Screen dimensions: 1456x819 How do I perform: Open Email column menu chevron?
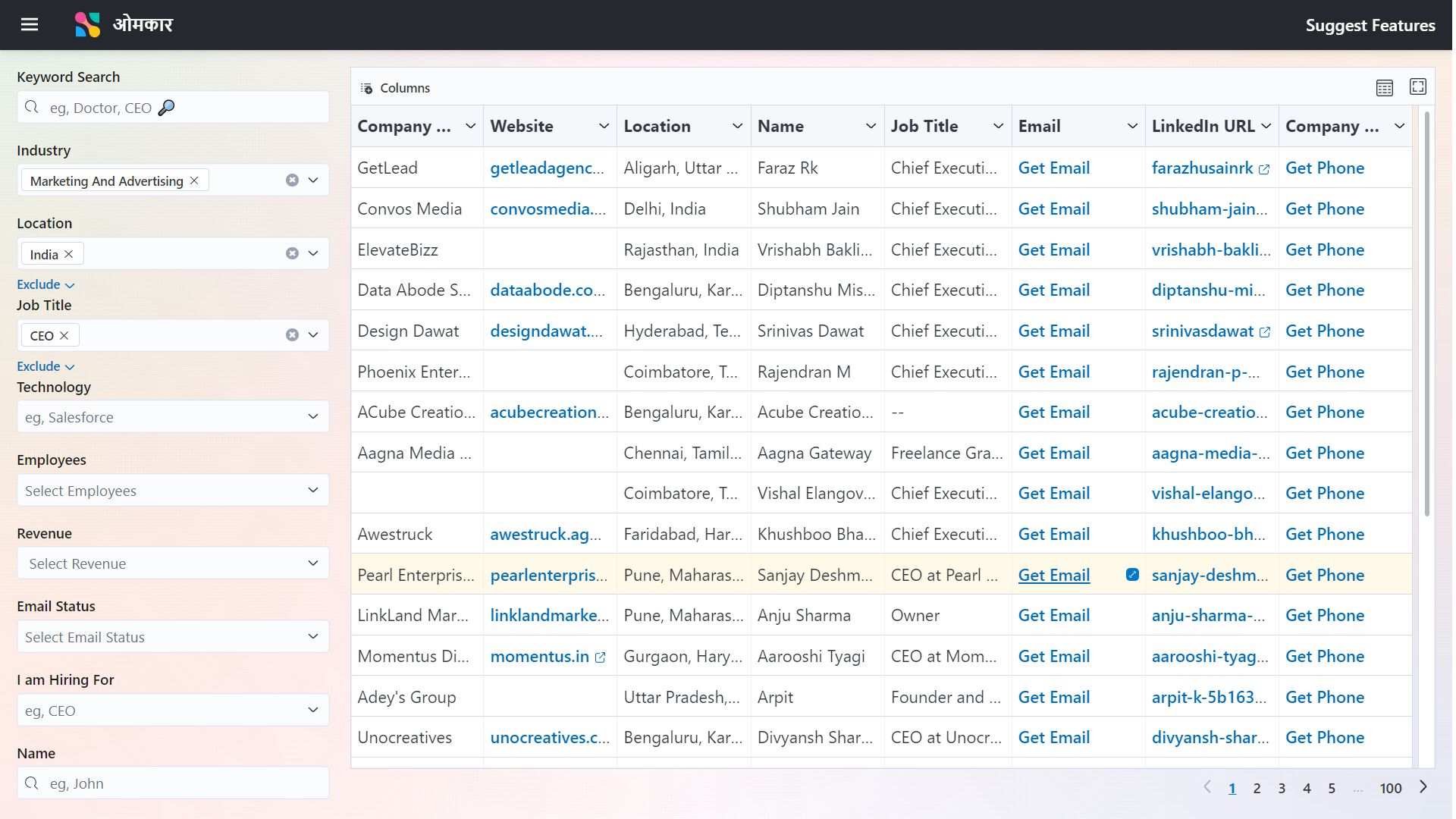(1132, 126)
